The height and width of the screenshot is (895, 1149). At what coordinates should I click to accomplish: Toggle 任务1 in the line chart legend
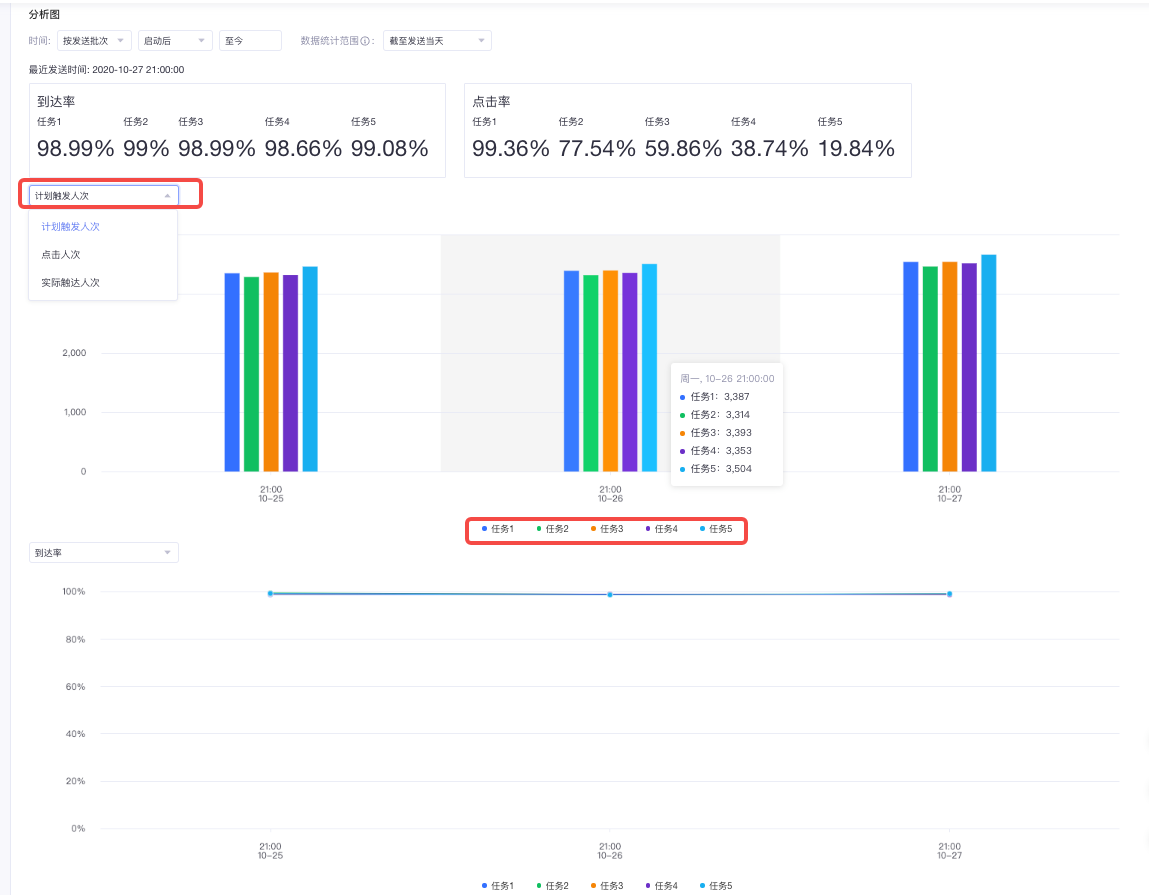pos(498,885)
